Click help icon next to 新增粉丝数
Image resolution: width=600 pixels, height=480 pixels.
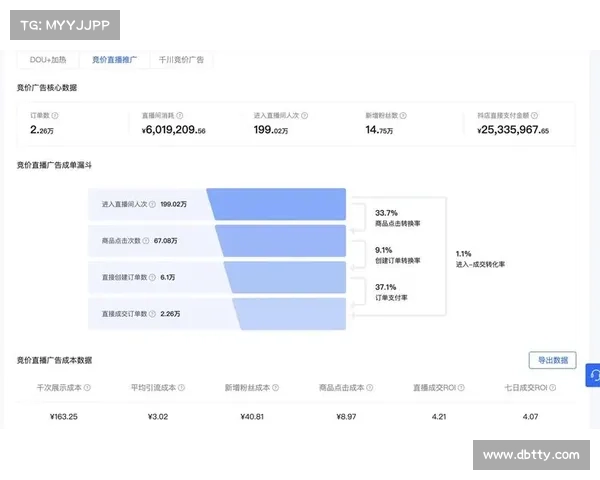coord(403,115)
